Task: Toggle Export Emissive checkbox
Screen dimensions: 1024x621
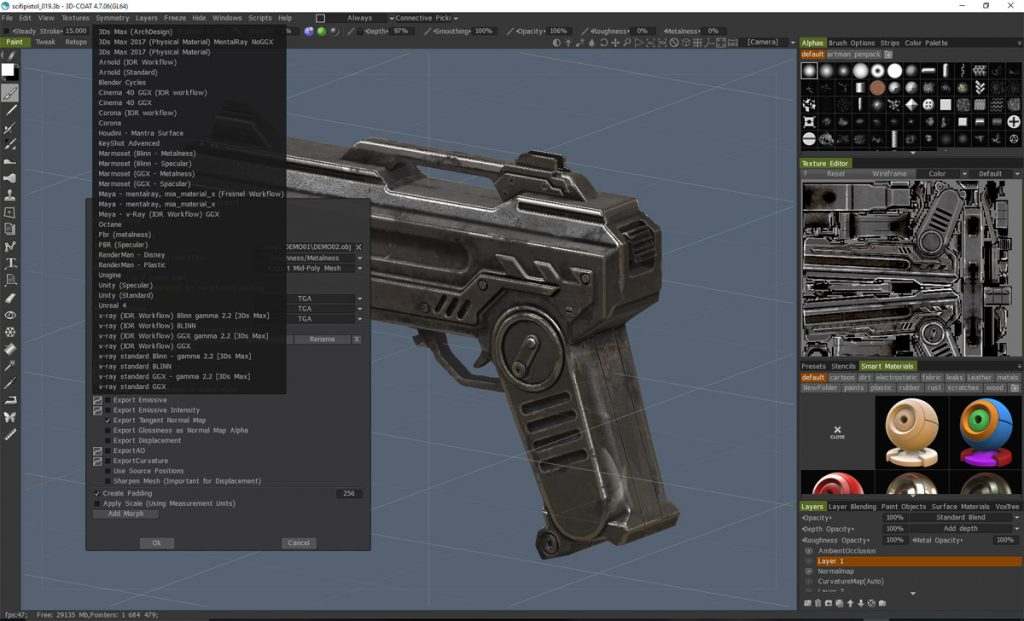Action: 108,400
